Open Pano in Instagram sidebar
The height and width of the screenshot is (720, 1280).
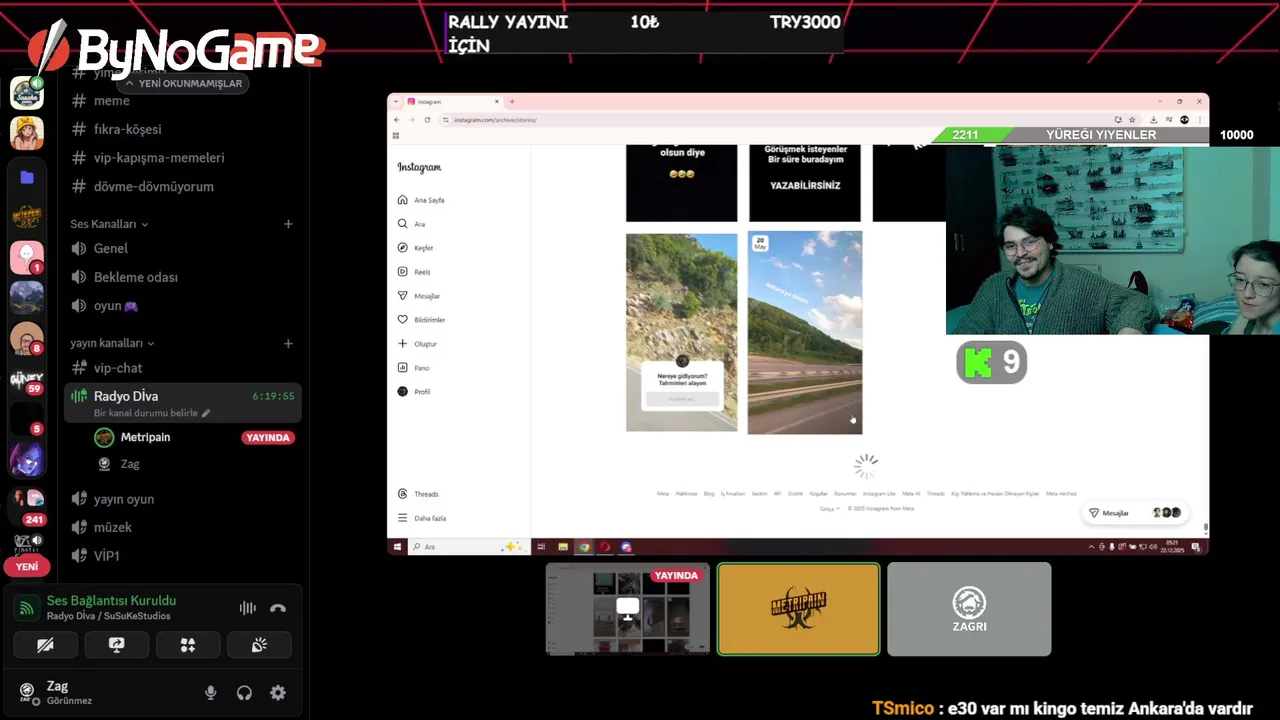pyautogui.click(x=414, y=368)
